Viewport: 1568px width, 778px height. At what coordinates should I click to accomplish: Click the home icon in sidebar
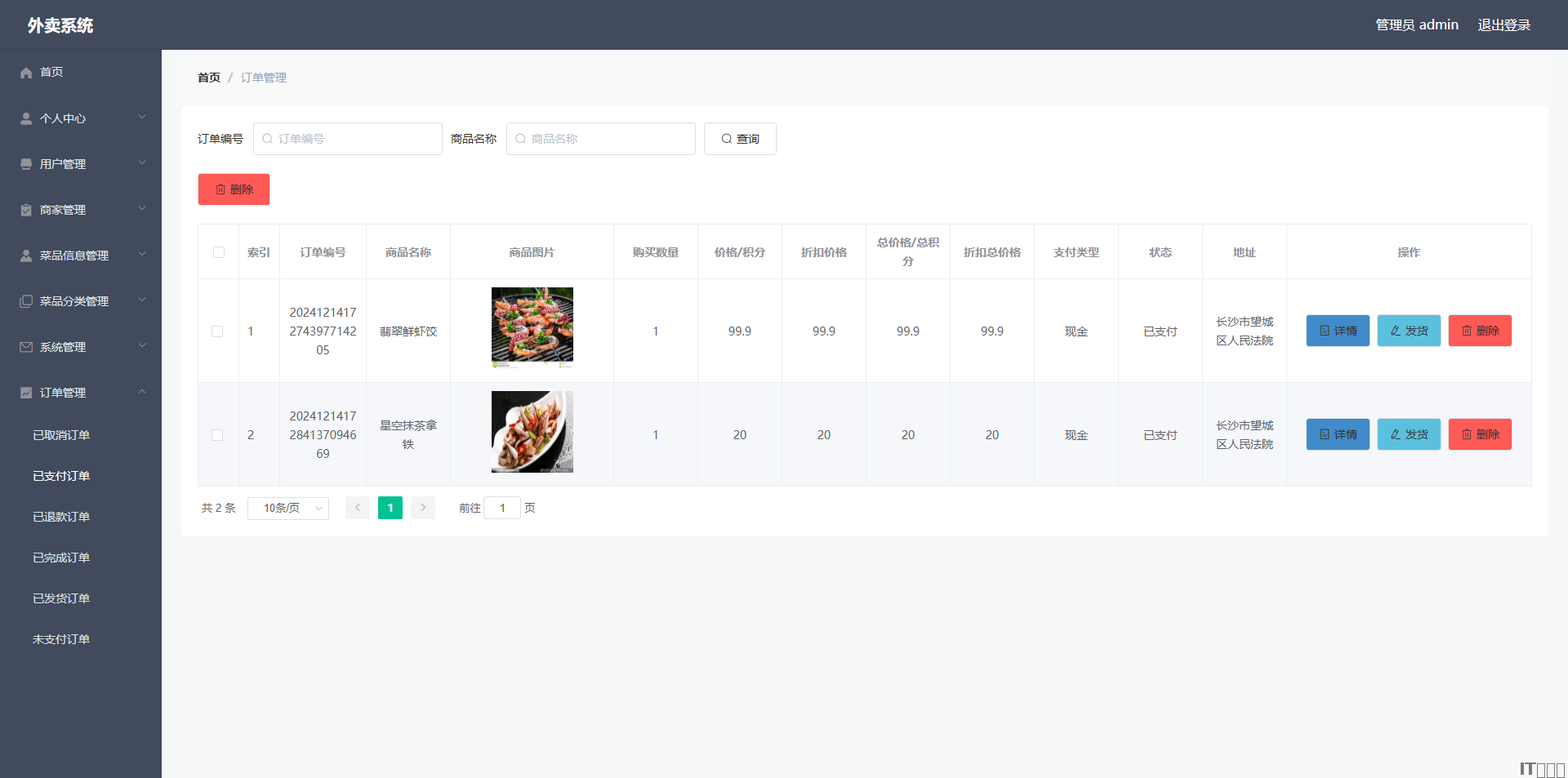click(26, 73)
